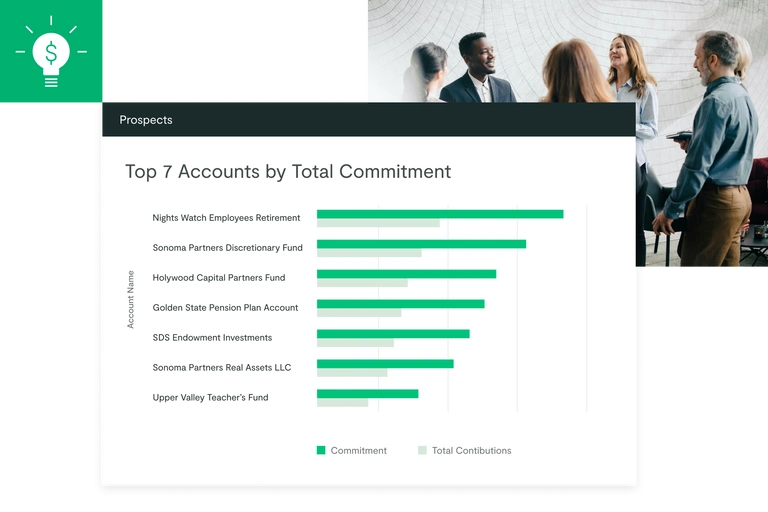Select Nights Watch Employees Retirement account label

tap(226, 218)
